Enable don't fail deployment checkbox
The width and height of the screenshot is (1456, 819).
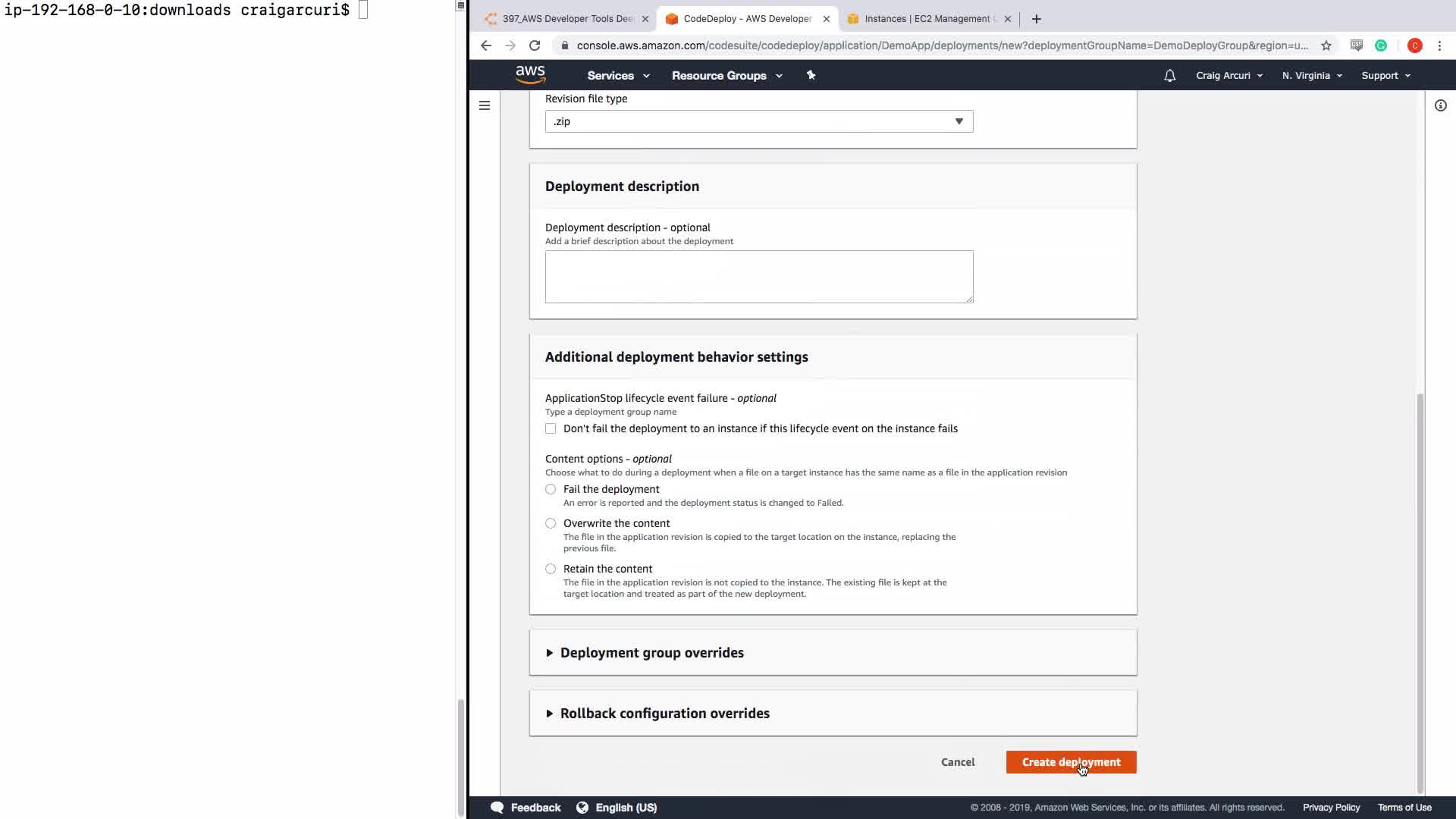(551, 428)
